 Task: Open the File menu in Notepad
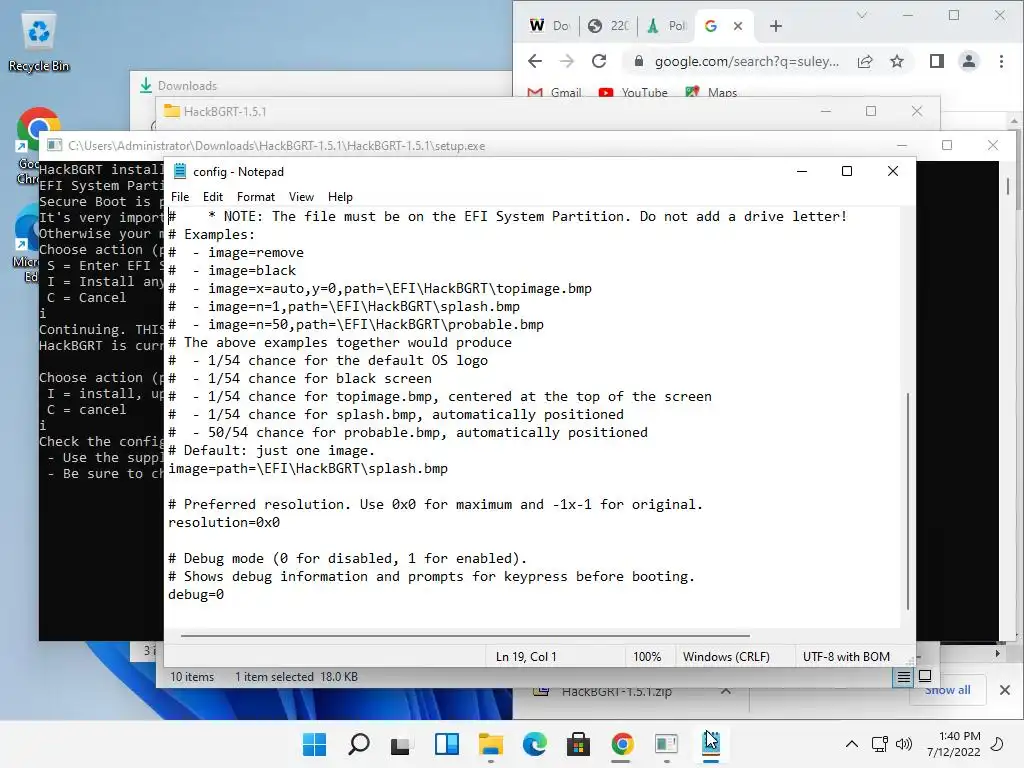[180, 197]
